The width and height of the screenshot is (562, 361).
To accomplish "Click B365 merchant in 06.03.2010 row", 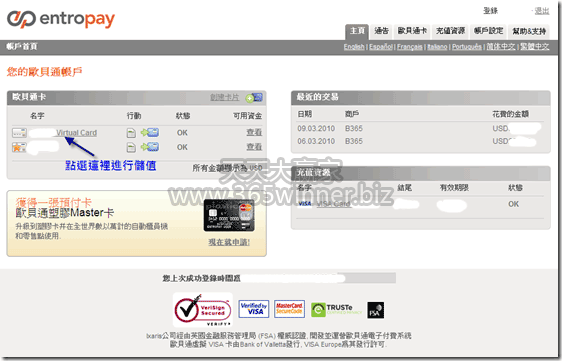I will pos(354,141).
